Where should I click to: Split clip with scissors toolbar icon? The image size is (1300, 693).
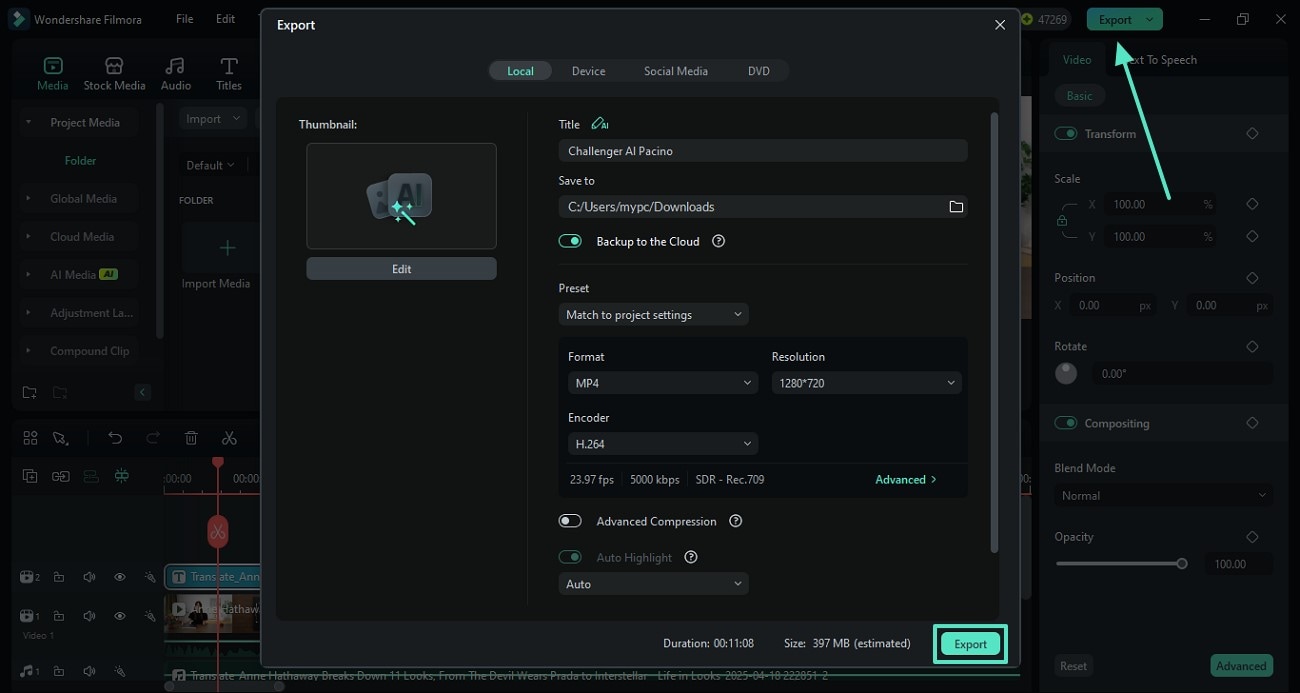click(229, 438)
